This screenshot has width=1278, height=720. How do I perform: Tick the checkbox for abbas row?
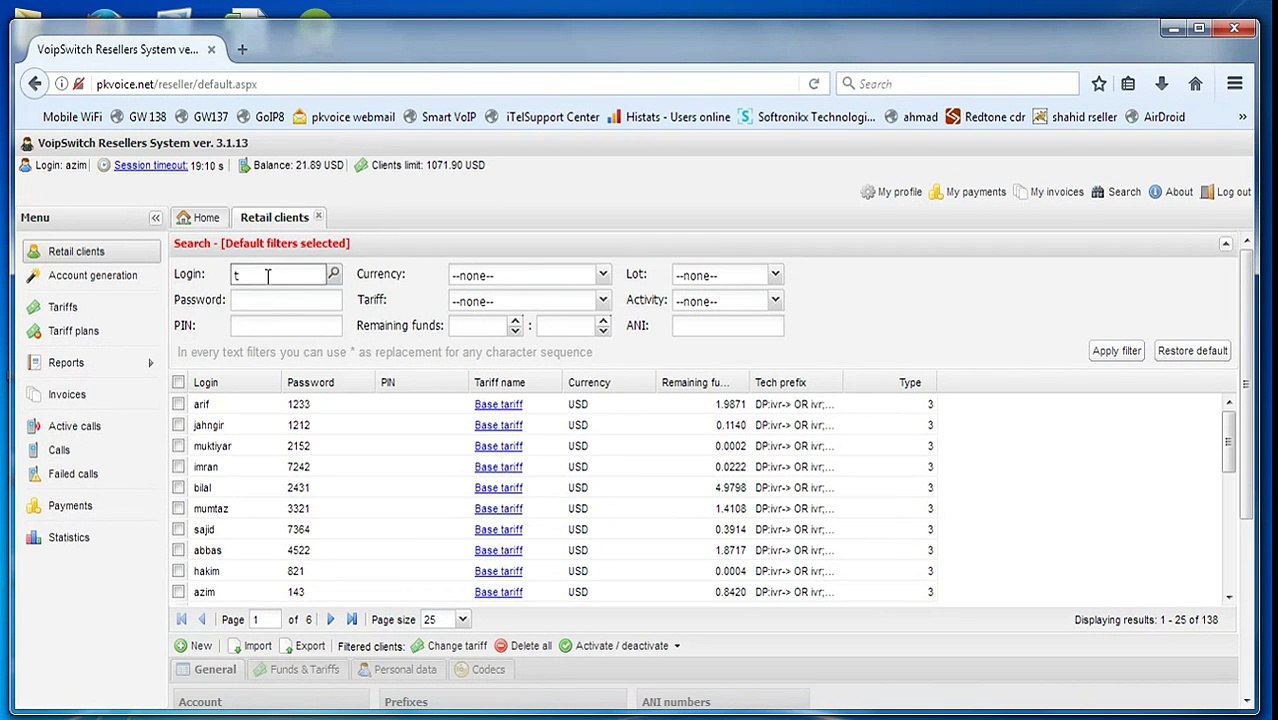pos(178,551)
